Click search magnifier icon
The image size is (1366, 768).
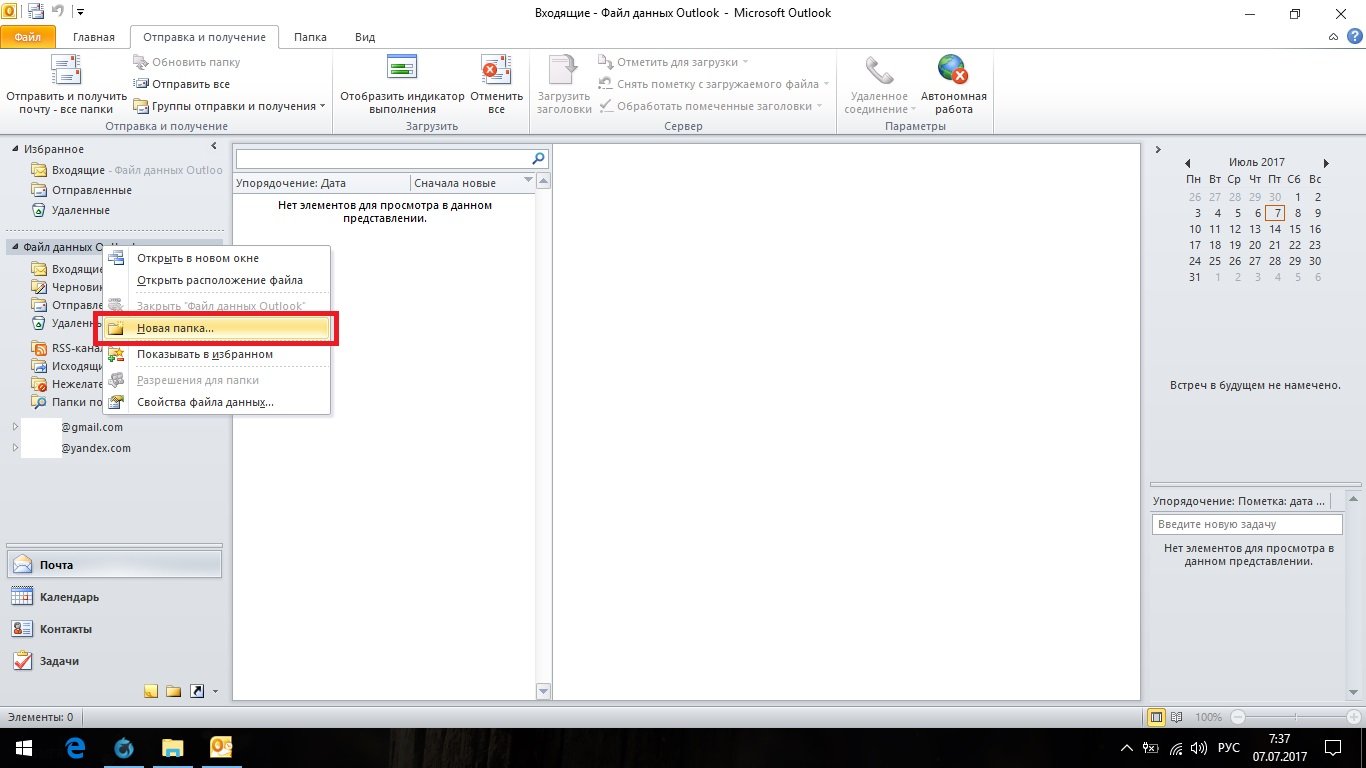[539, 158]
